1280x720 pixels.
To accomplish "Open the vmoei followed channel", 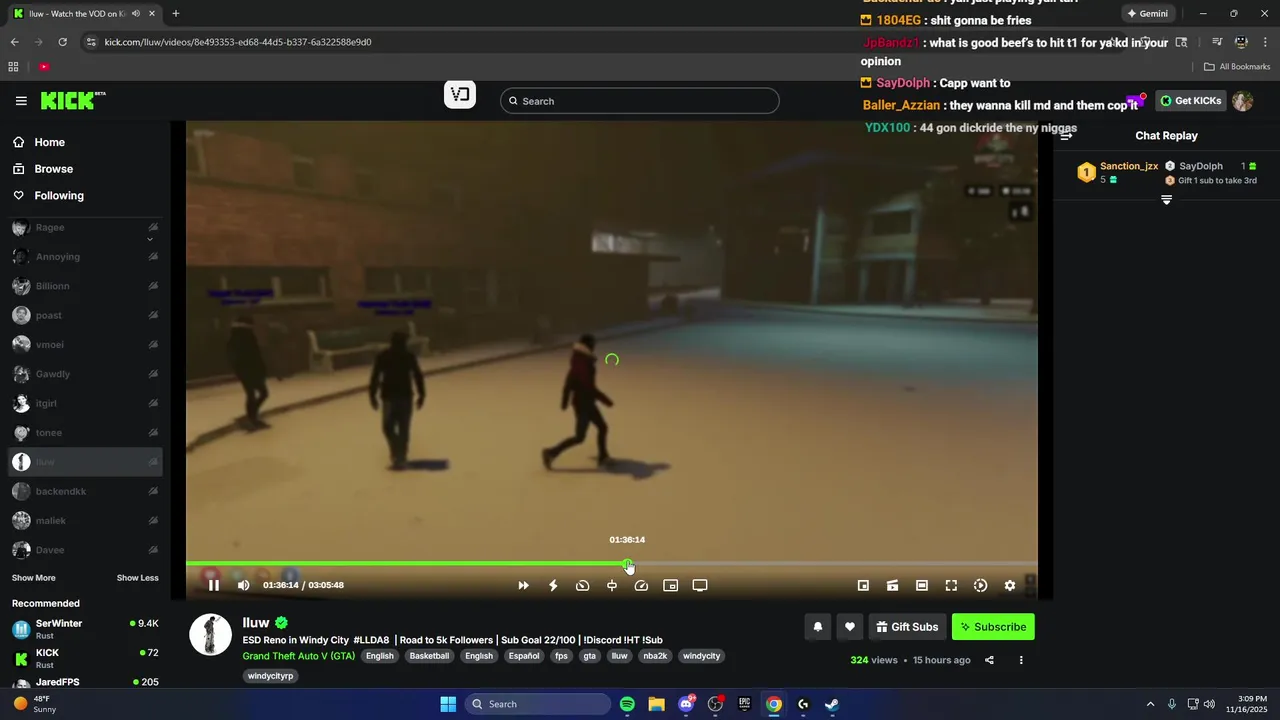I will (85, 345).
